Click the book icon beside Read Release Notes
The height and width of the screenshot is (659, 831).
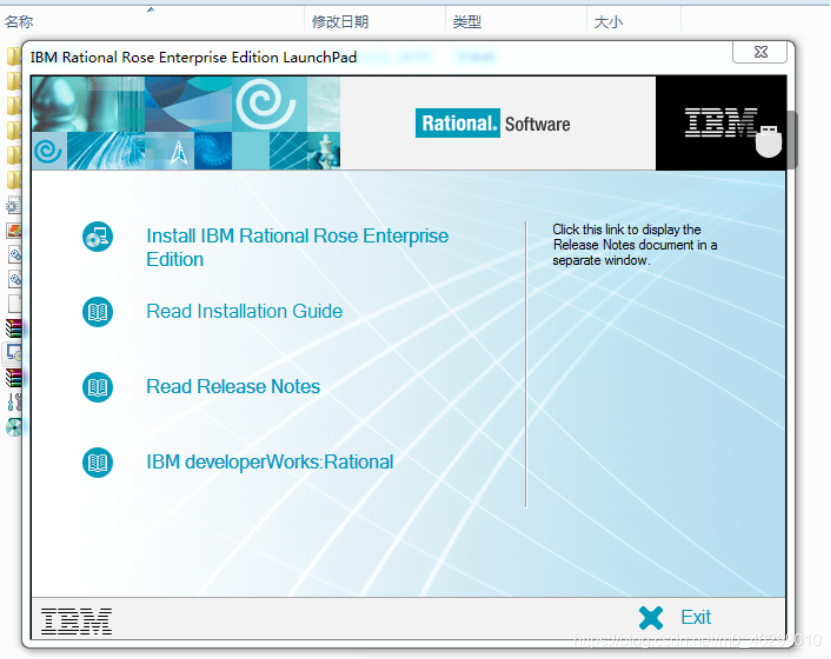click(98, 387)
